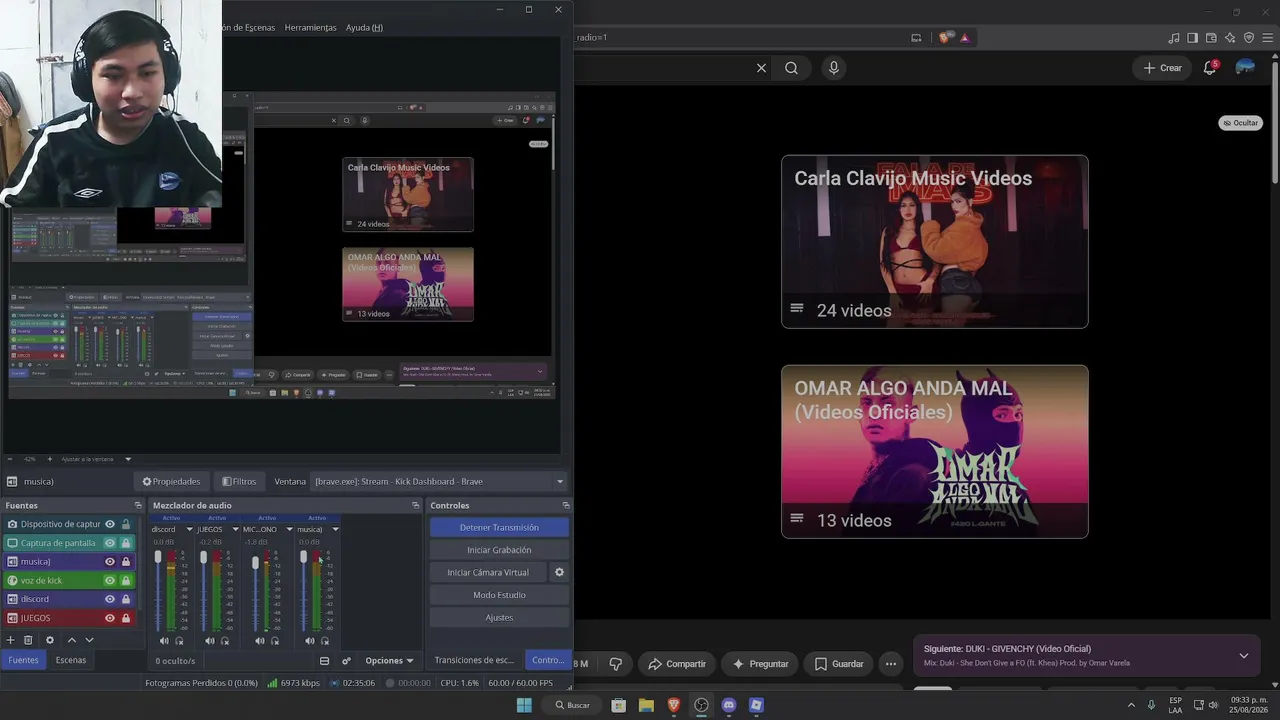The height and width of the screenshot is (720, 1280).
Task: Open source properties gear below Fuentes list
Action: click(50, 640)
